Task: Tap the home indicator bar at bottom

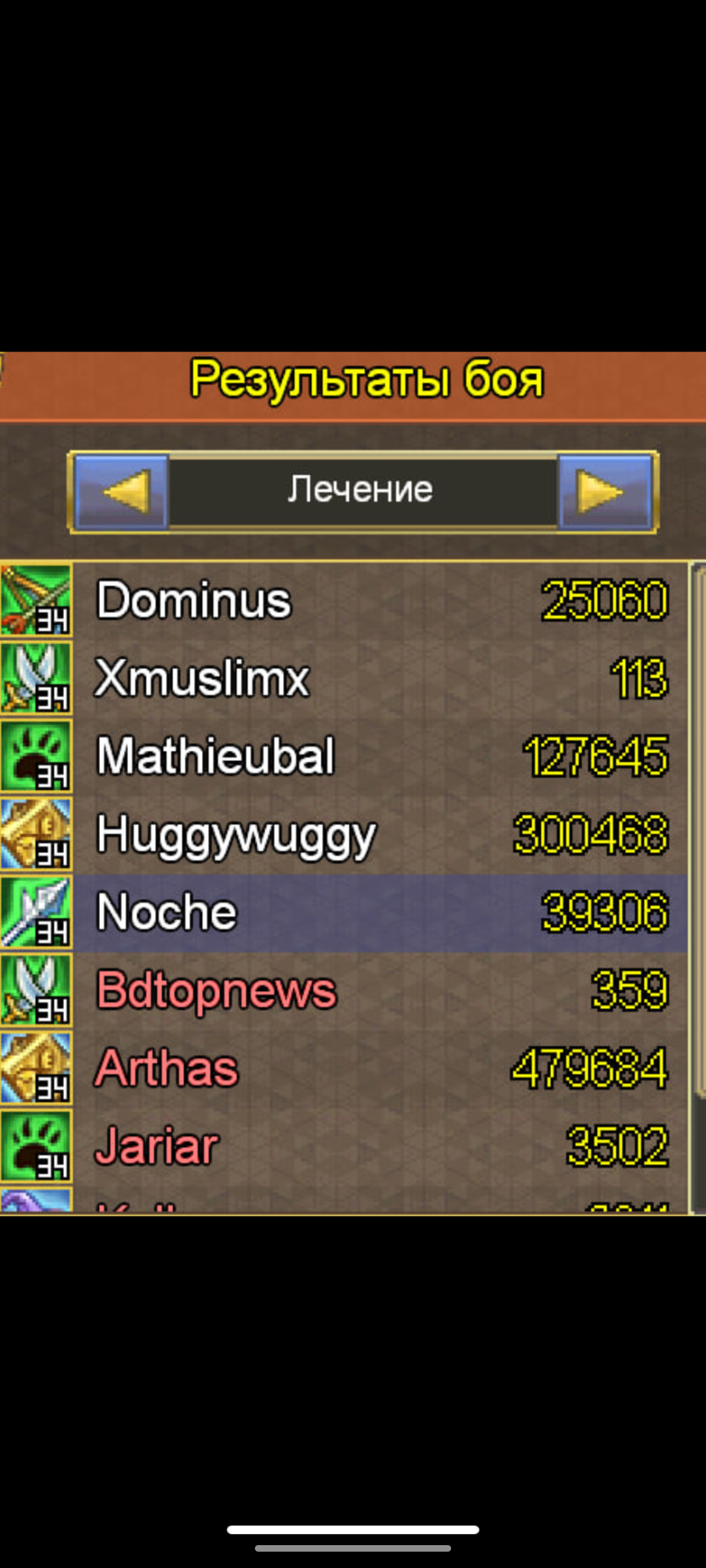Action: click(x=353, y=1529)
